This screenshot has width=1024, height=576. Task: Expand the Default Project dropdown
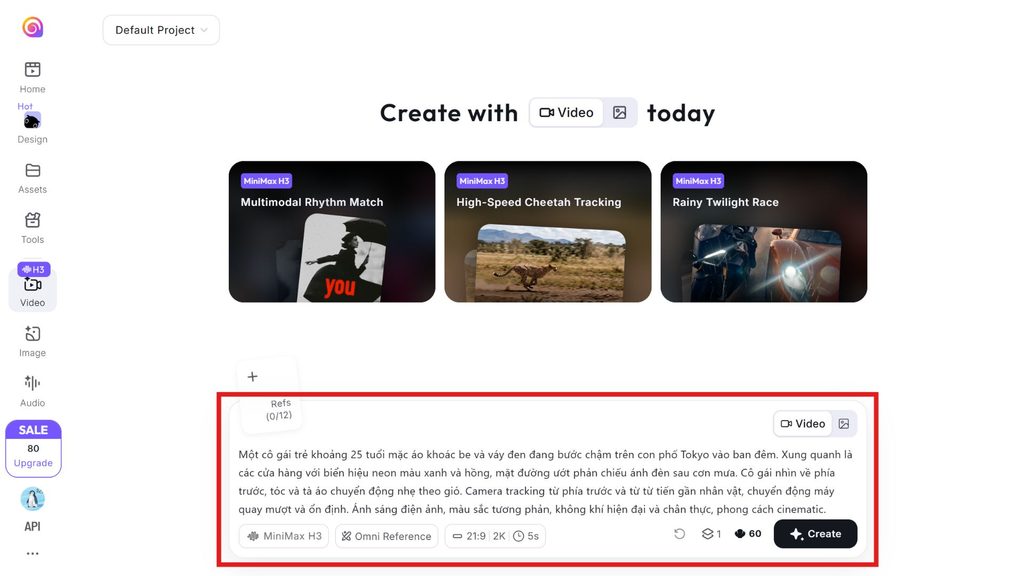click(x=161, y=30)
